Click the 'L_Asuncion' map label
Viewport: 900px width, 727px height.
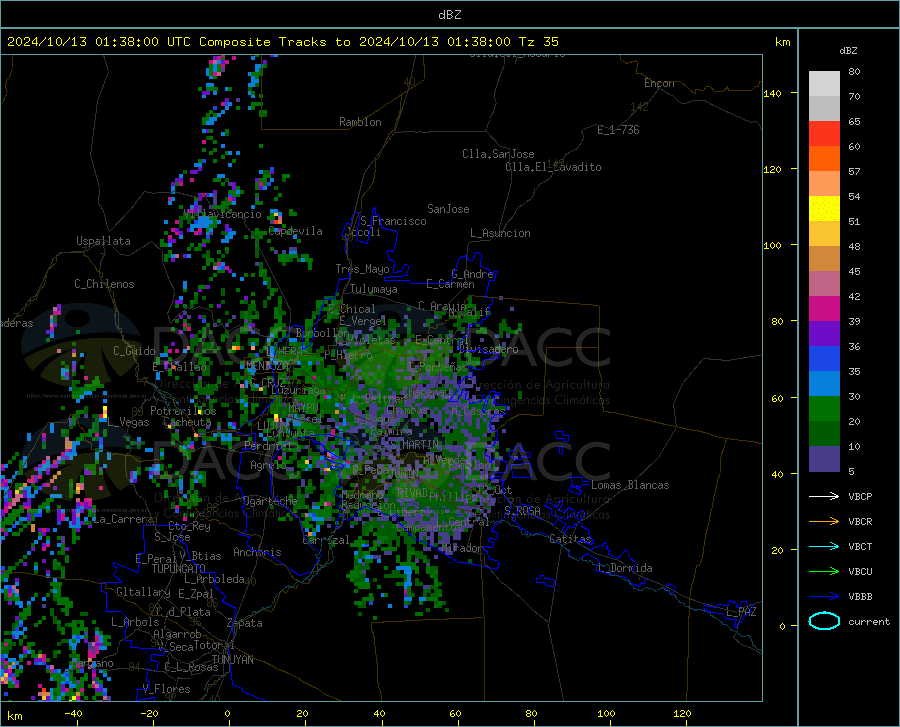pyautogui.click(x=501, y=233)
